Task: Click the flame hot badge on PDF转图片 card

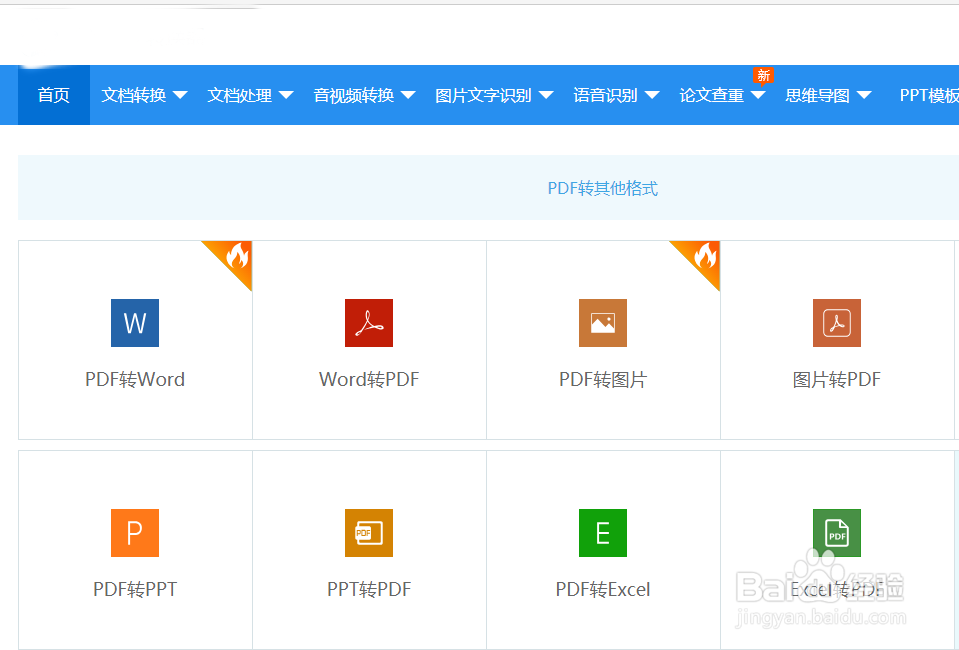Action: click(x=703, y=258)
